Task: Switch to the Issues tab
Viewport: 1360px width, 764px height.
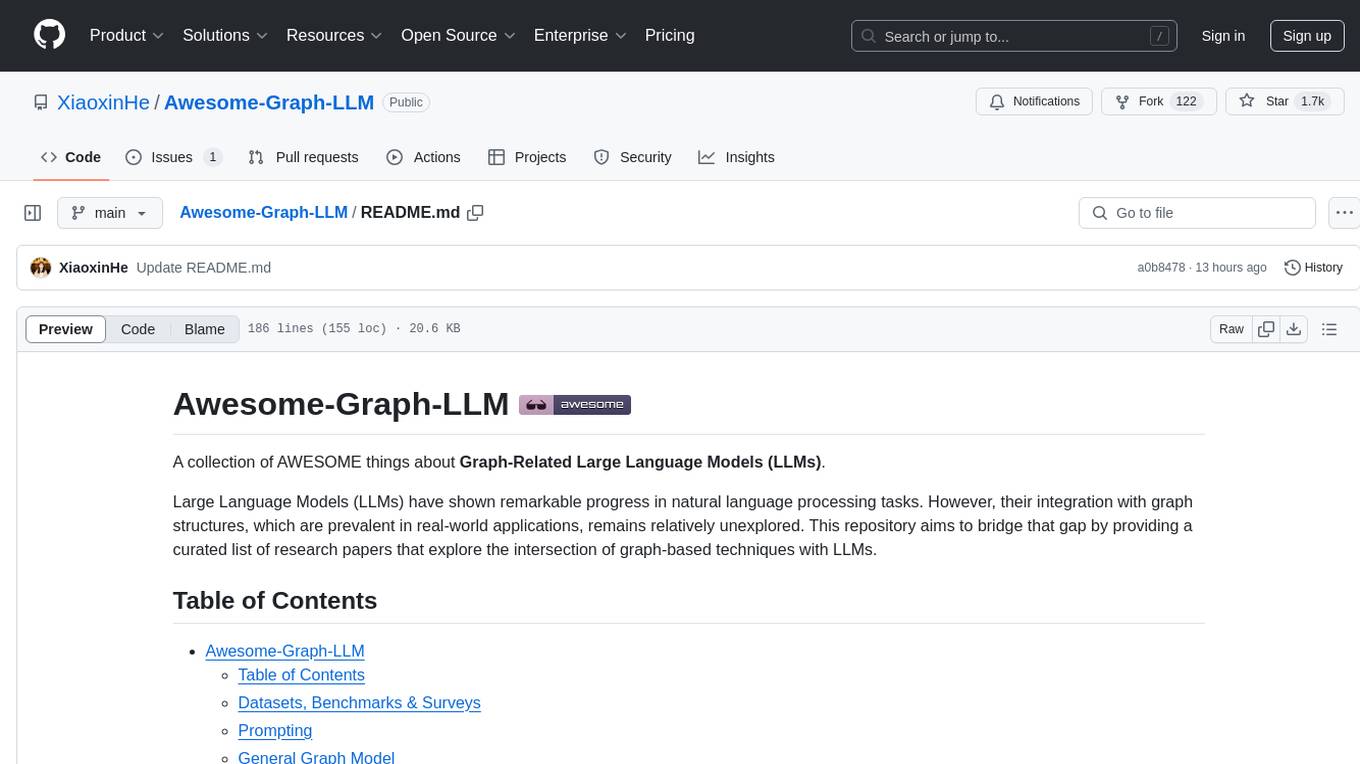Action: pos(173,157)
